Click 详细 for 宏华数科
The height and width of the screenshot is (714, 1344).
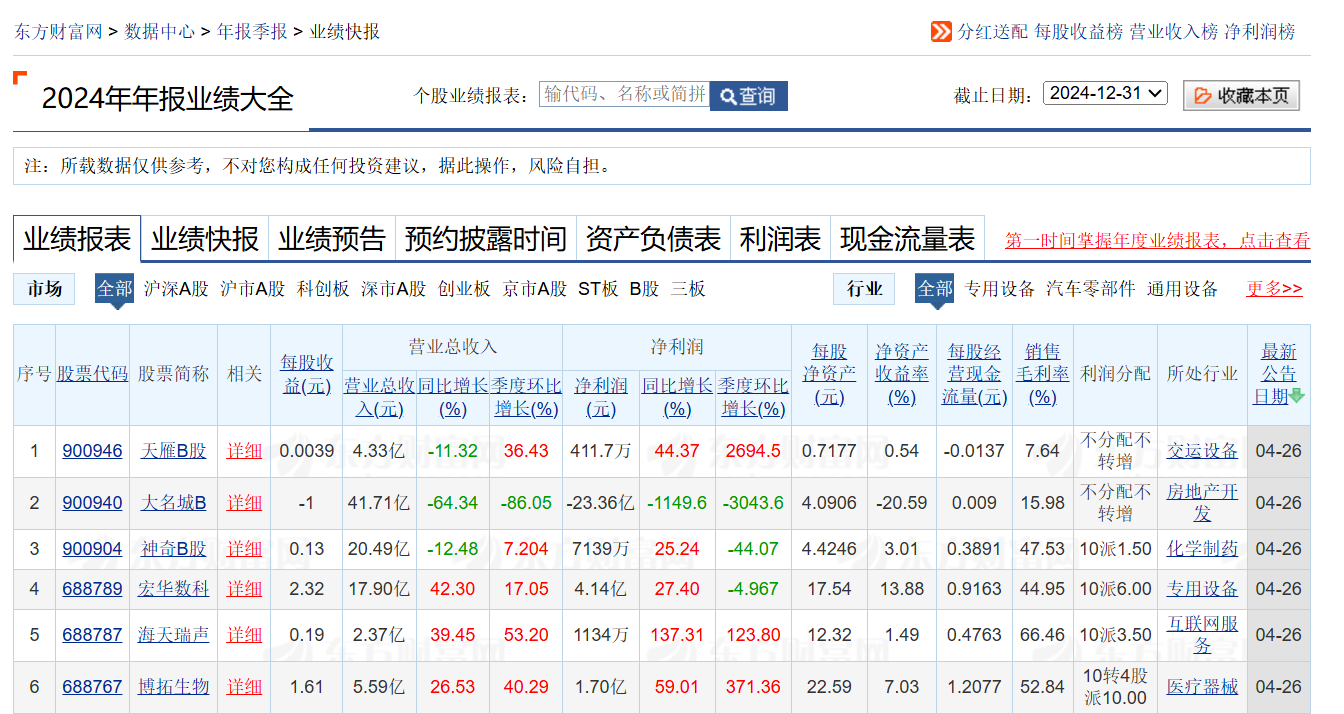pyautogui.click(x=244, y=589)
